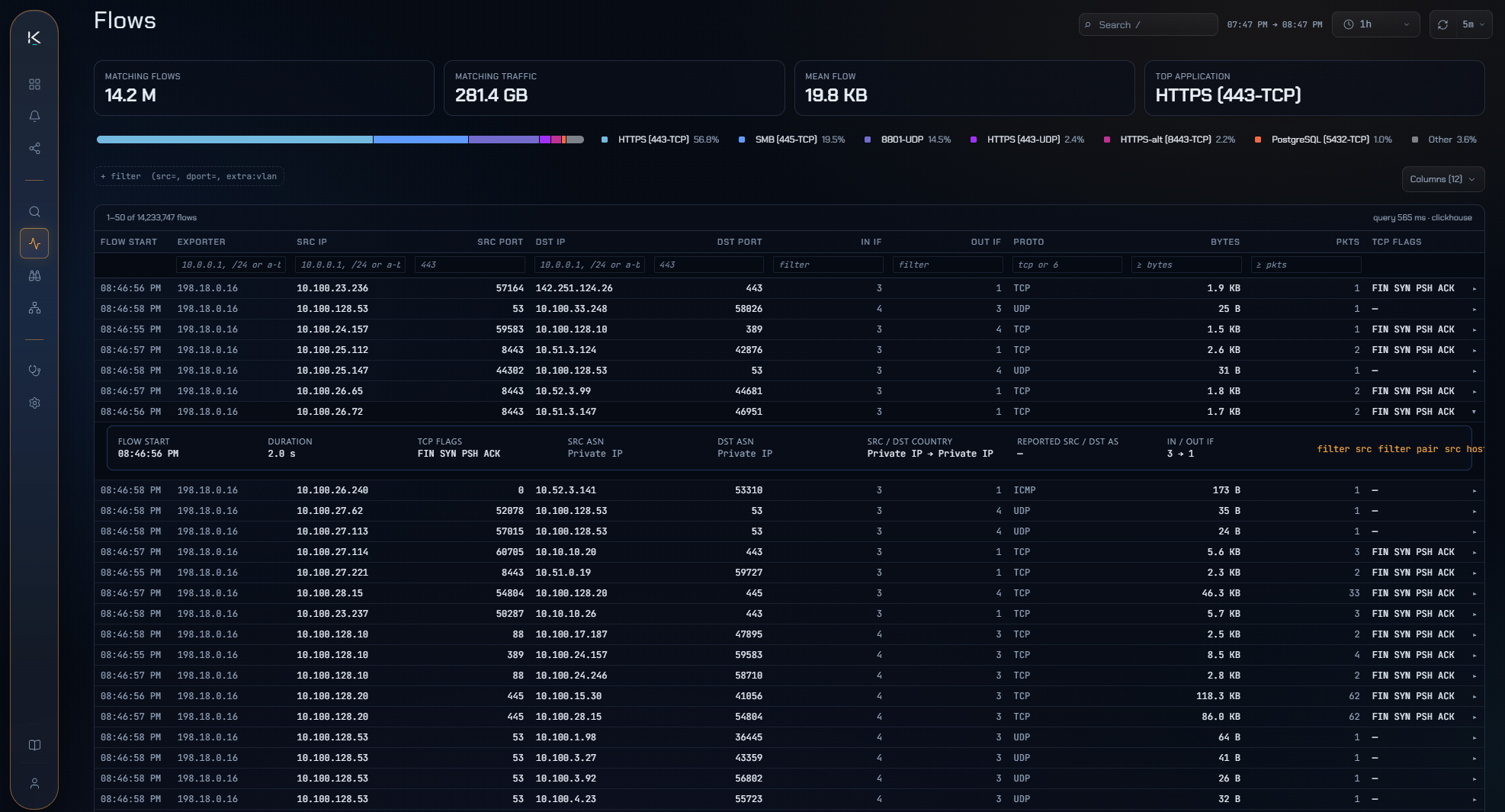Open the stethoscope health icon in sidebar

(34, 371)
